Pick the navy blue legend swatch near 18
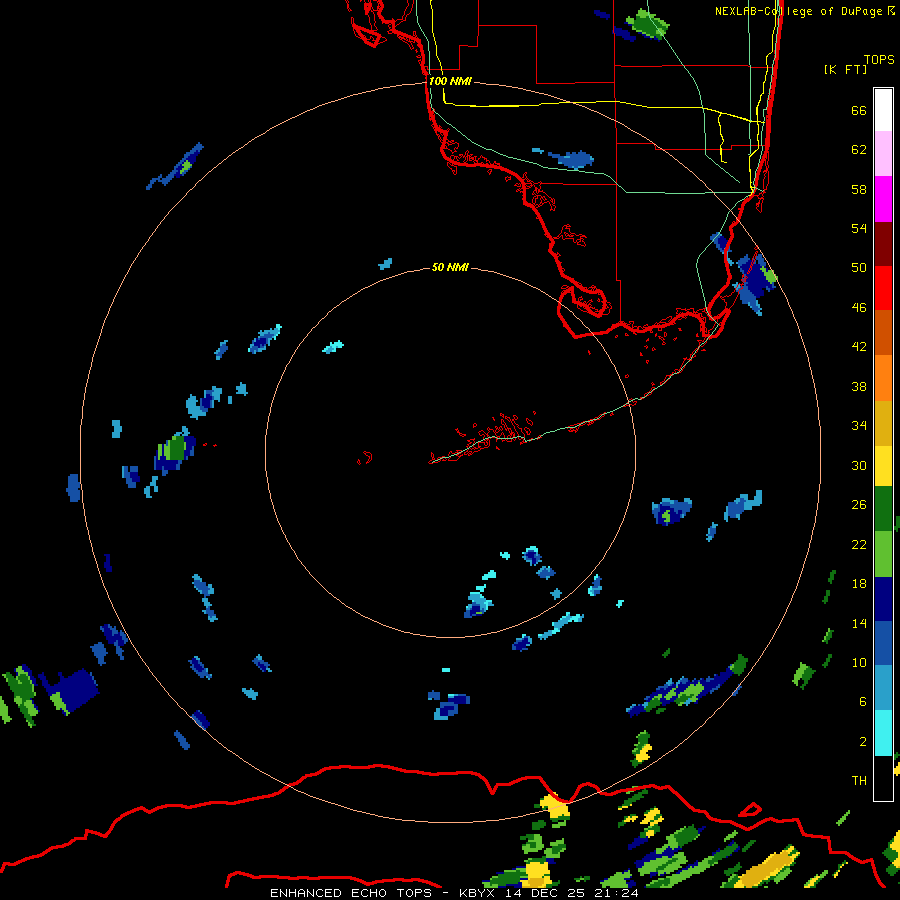The height and width of the screenshot is (900, 900). (x=883, y=599)
